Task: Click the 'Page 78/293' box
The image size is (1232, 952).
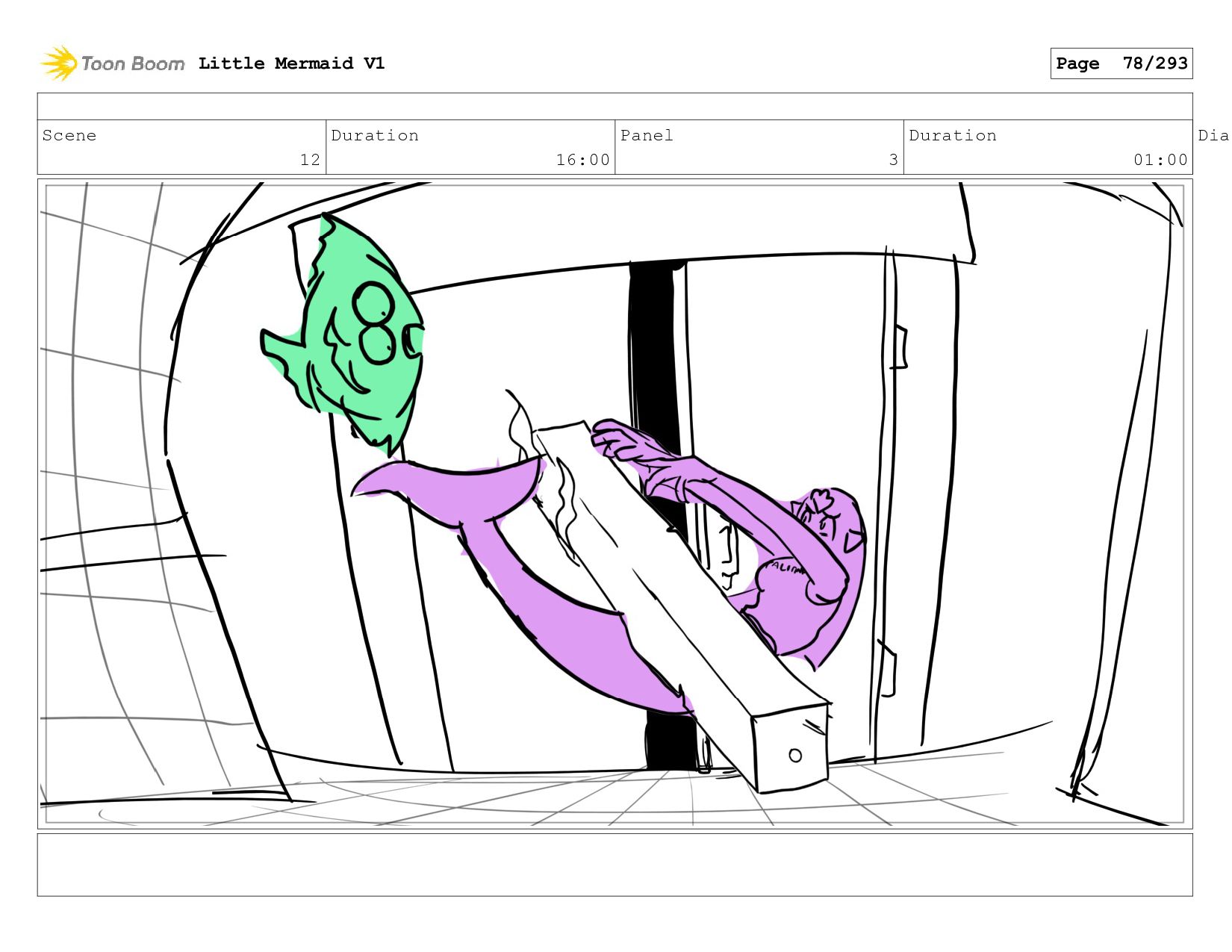Action: (1121, 63)
